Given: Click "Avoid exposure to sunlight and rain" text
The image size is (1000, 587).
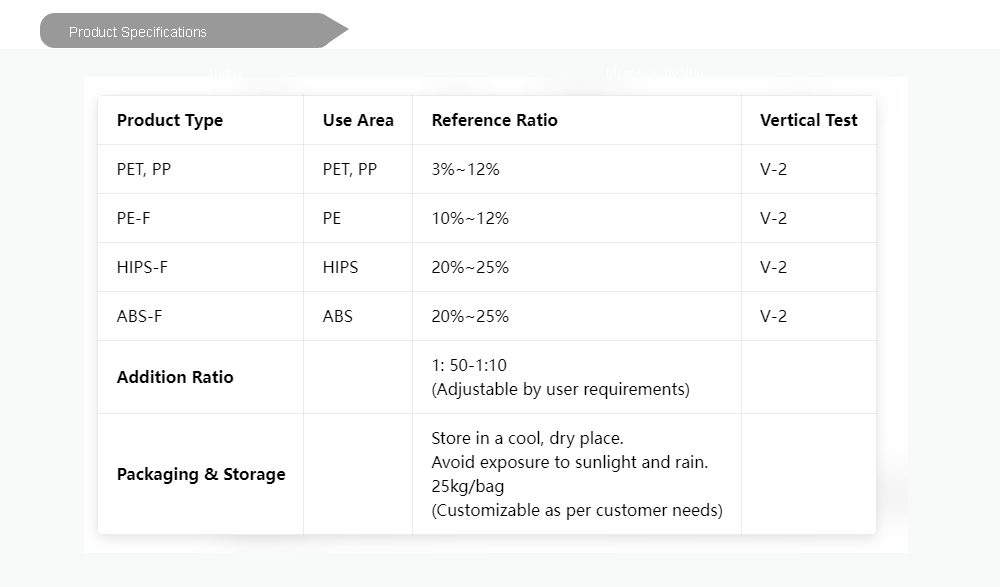Looking at the screenshot, I should (570, 462).
